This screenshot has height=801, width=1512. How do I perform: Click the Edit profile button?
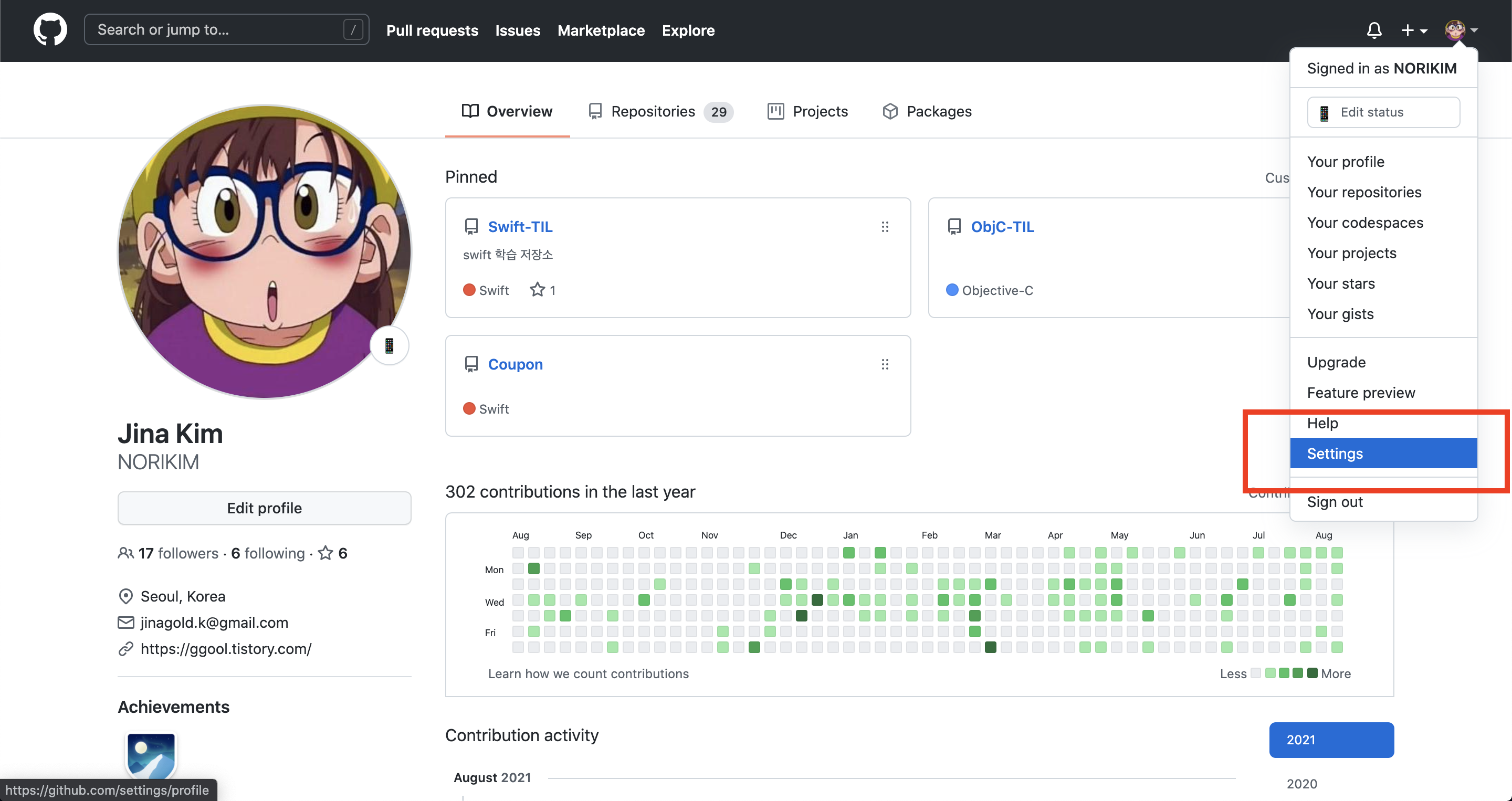[264, 508]
